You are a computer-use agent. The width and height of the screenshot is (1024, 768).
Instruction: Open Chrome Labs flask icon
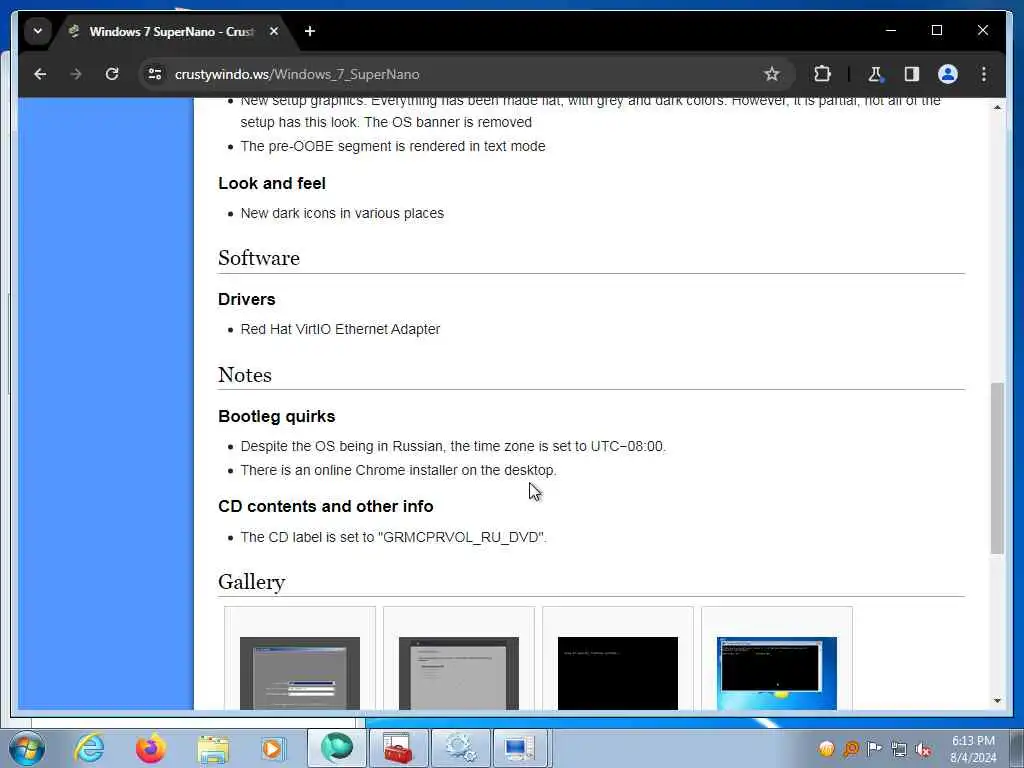pos(875,74)
